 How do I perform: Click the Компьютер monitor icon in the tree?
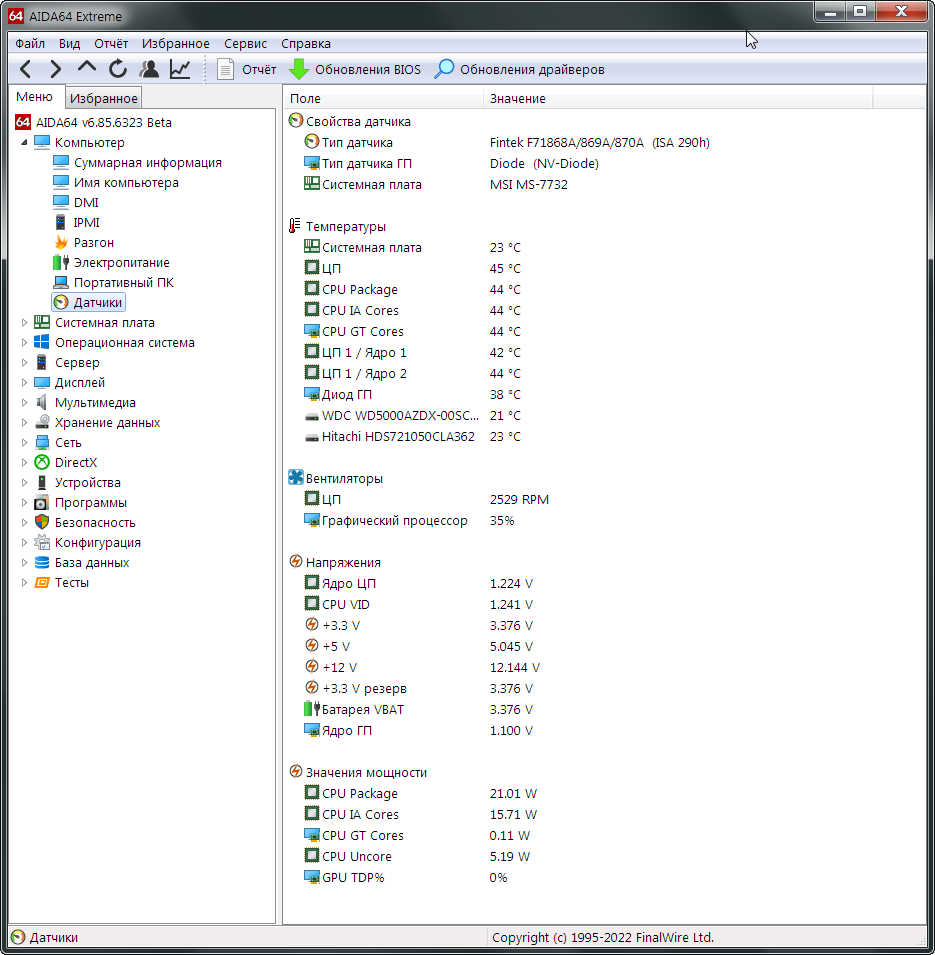coord(42,143)
